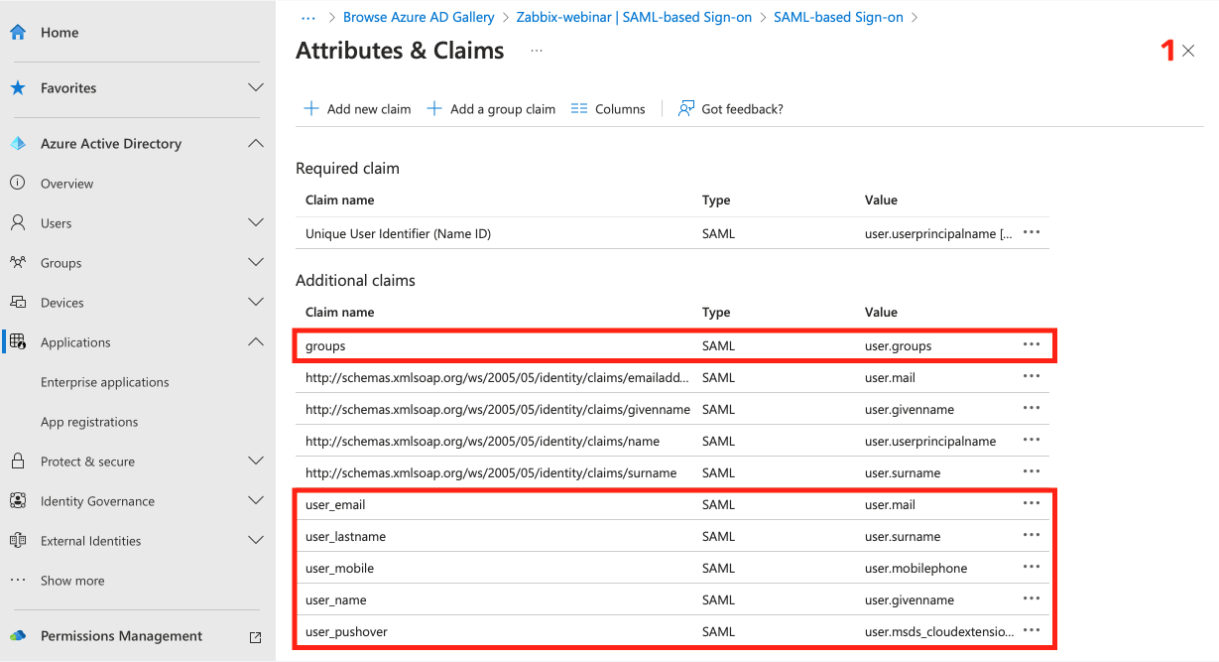The width and height of the screenshot is (1219, 662).
Task: Open options menu for the groups claim
Action: (1031, 344)
